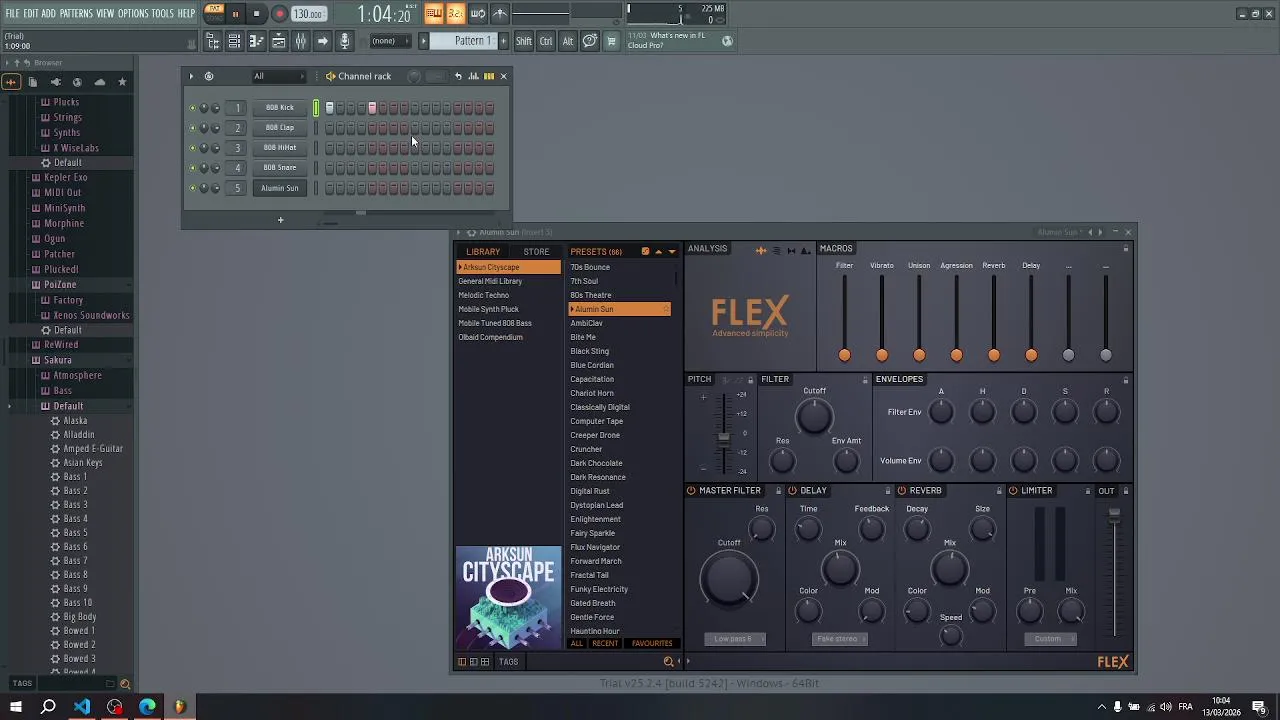Click the FLEX preset search magnifier icon

click(668, 661)
